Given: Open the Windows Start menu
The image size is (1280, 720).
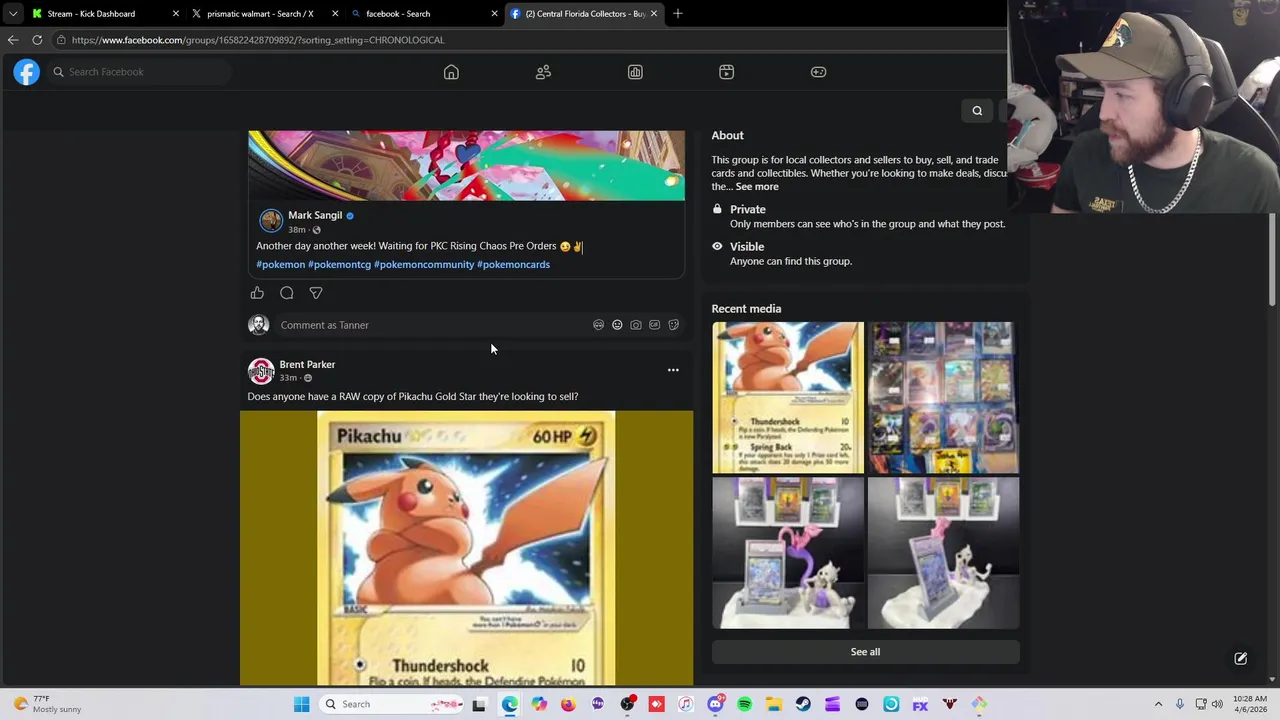Looking at the screenshot, I should coord(301,704).
